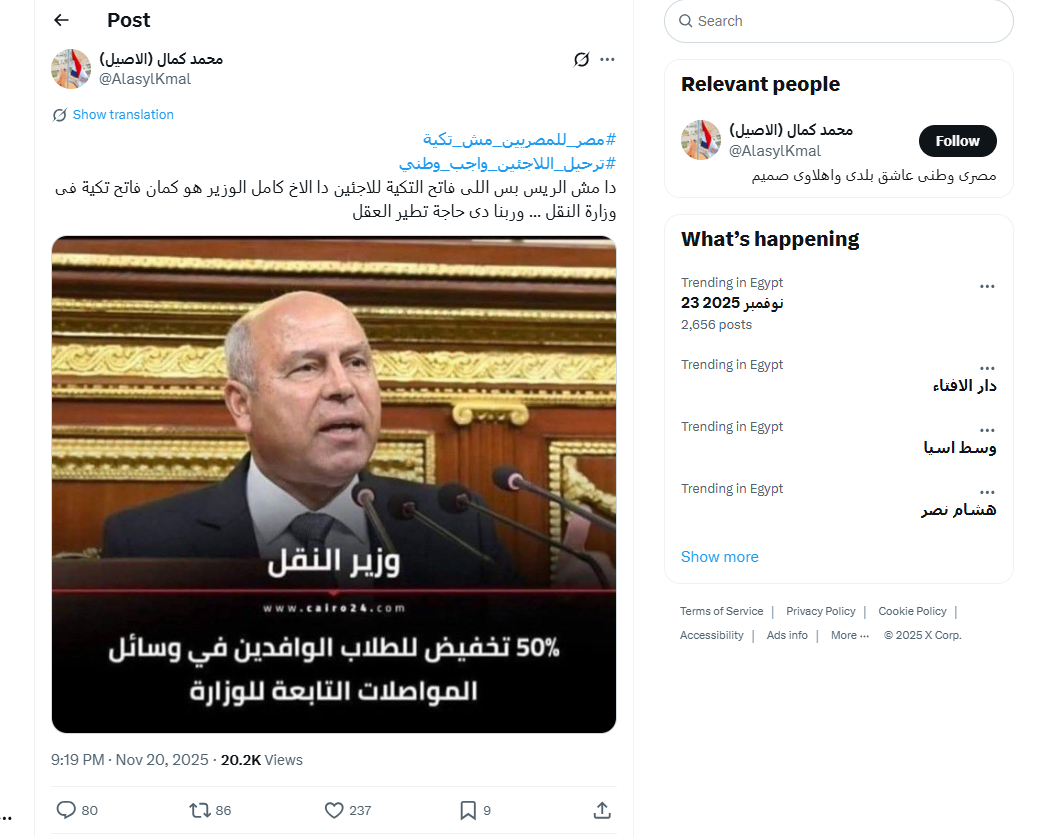The width and height of the screenshot is (1037, 837).
Task: Open the Privacy Policy link
Action: click(820, 611)
